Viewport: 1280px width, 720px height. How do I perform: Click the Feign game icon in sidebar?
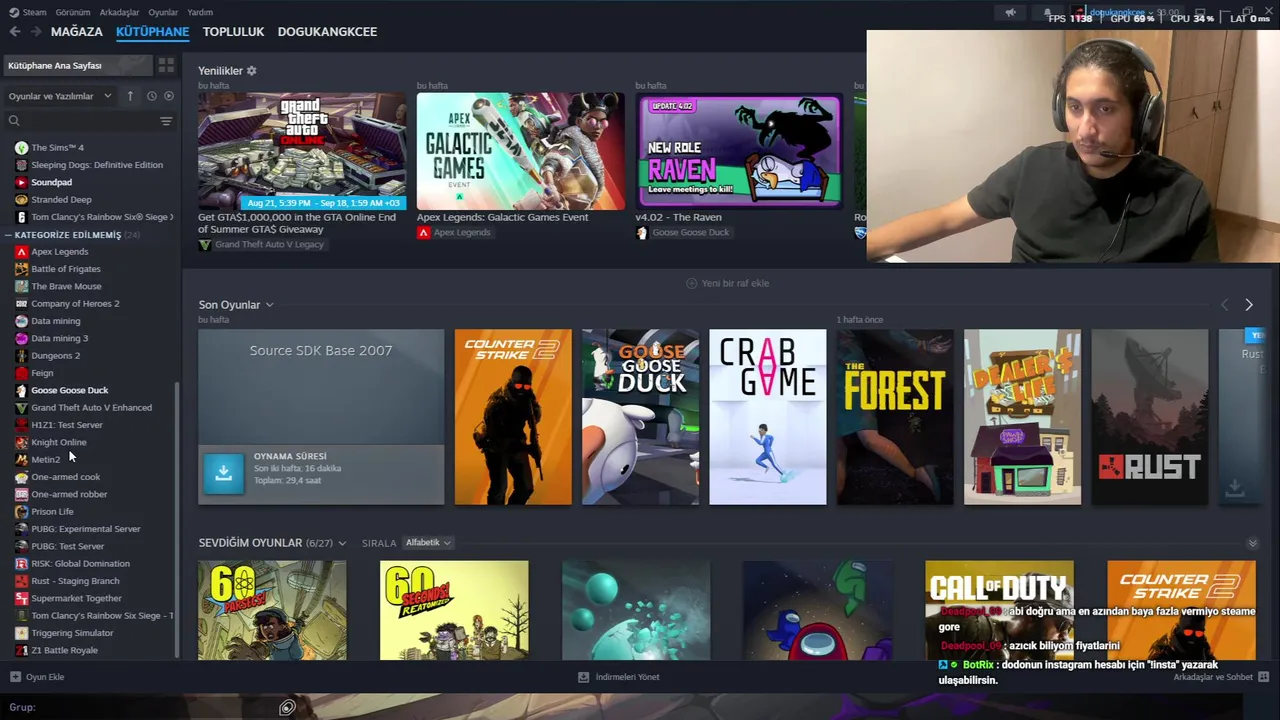point(21,373)
